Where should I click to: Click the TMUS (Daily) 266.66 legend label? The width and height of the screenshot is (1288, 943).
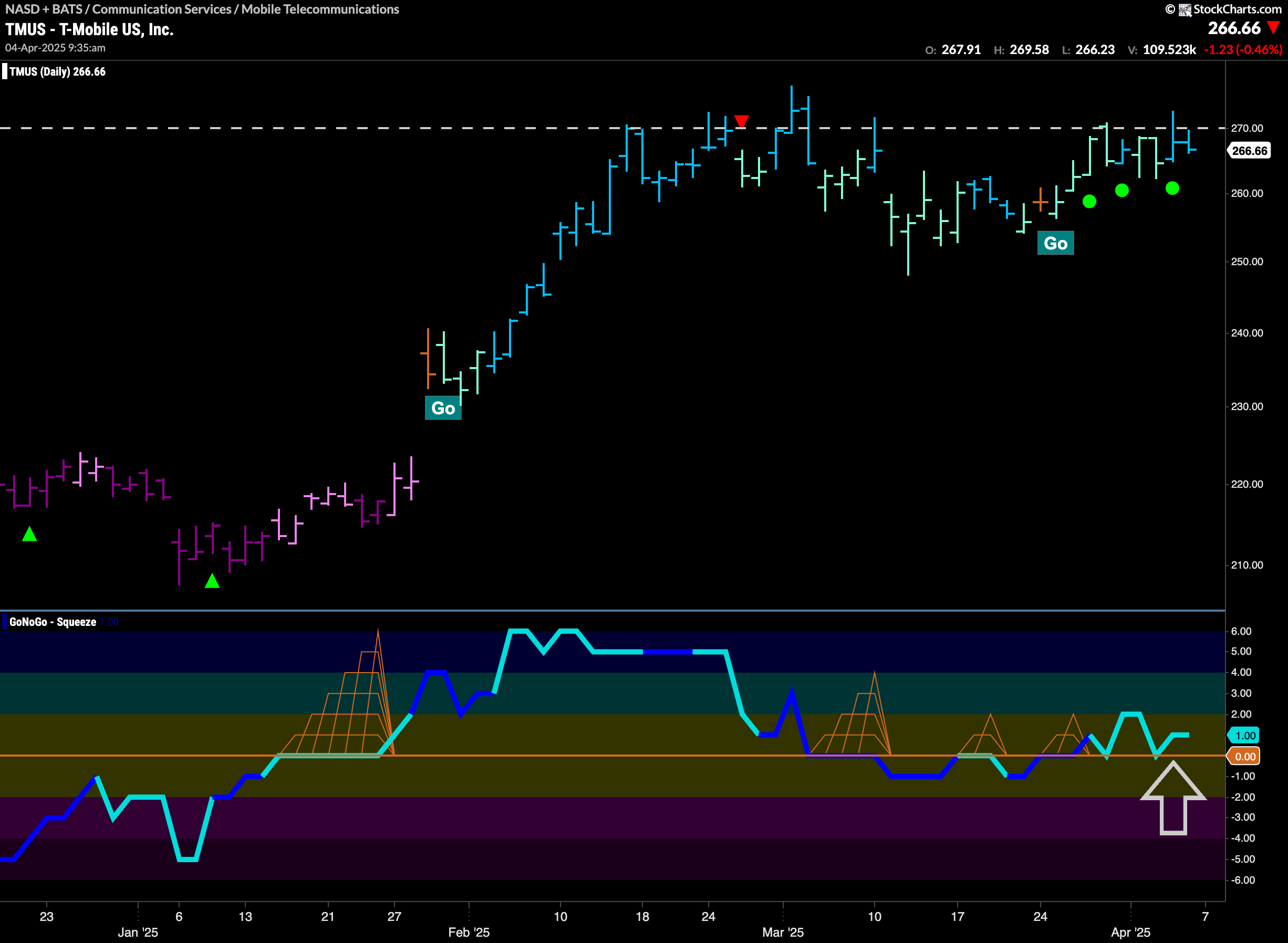[x=57, y=72]
